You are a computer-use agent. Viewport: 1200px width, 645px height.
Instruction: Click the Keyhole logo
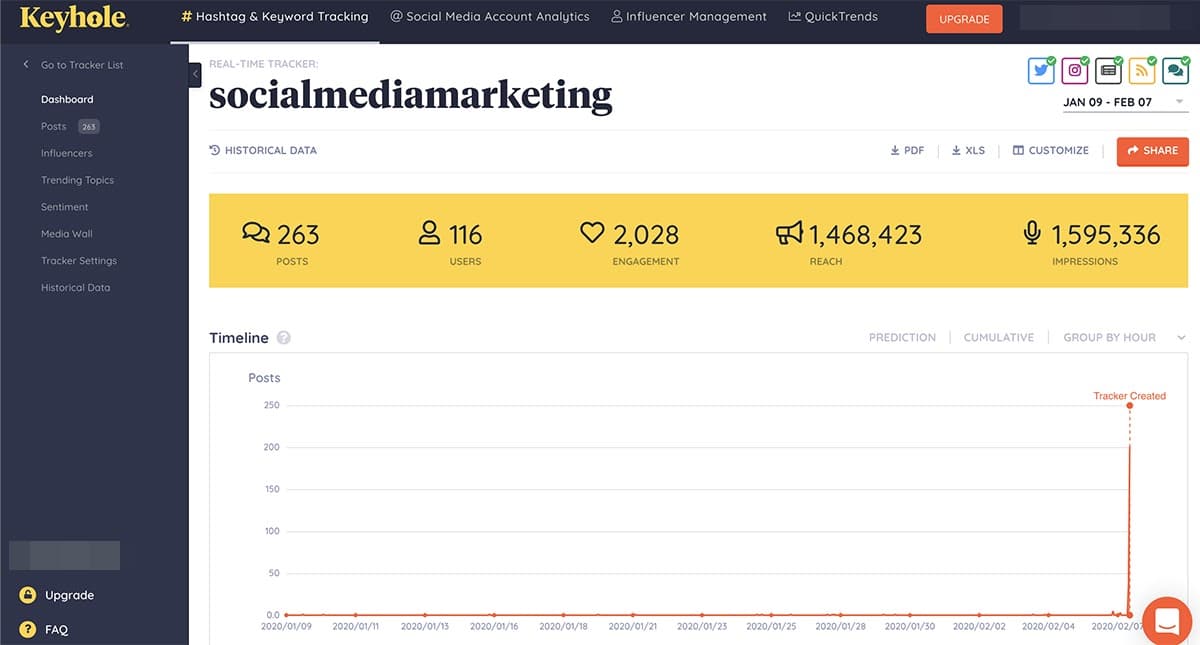(x=74, y=17)
